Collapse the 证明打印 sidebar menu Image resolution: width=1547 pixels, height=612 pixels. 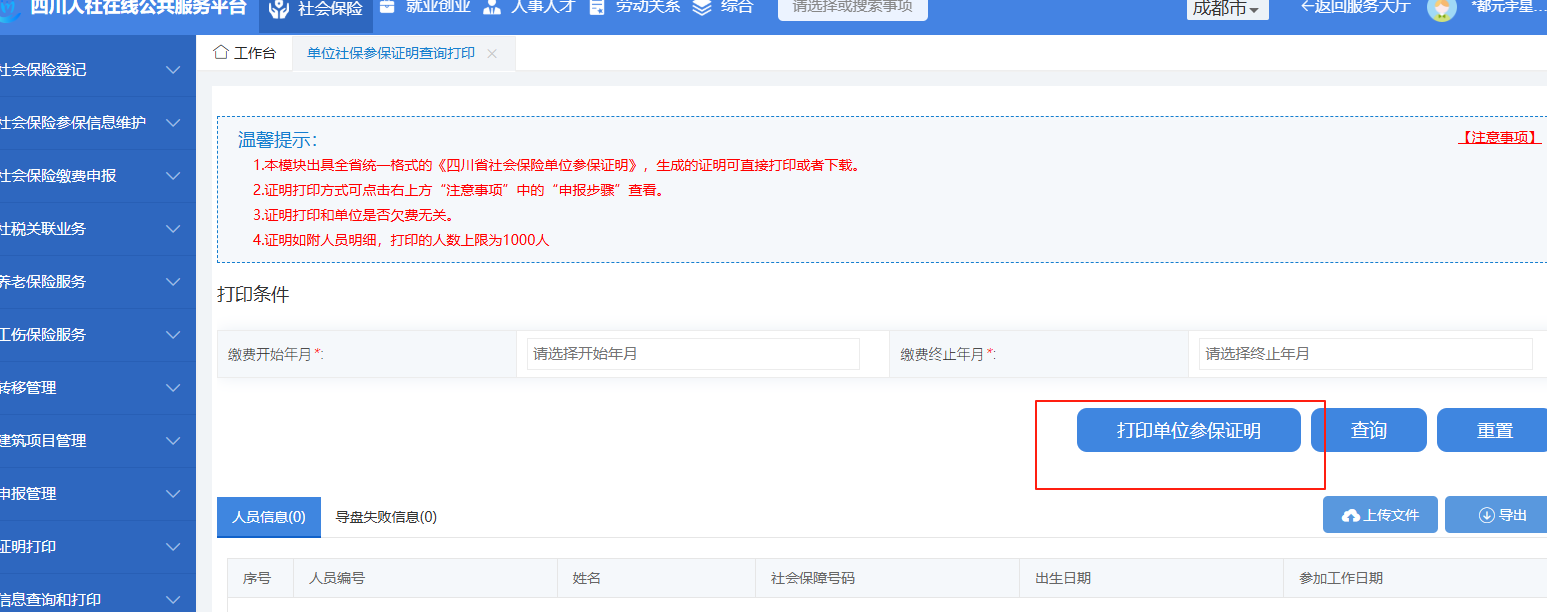coord(173,546)
